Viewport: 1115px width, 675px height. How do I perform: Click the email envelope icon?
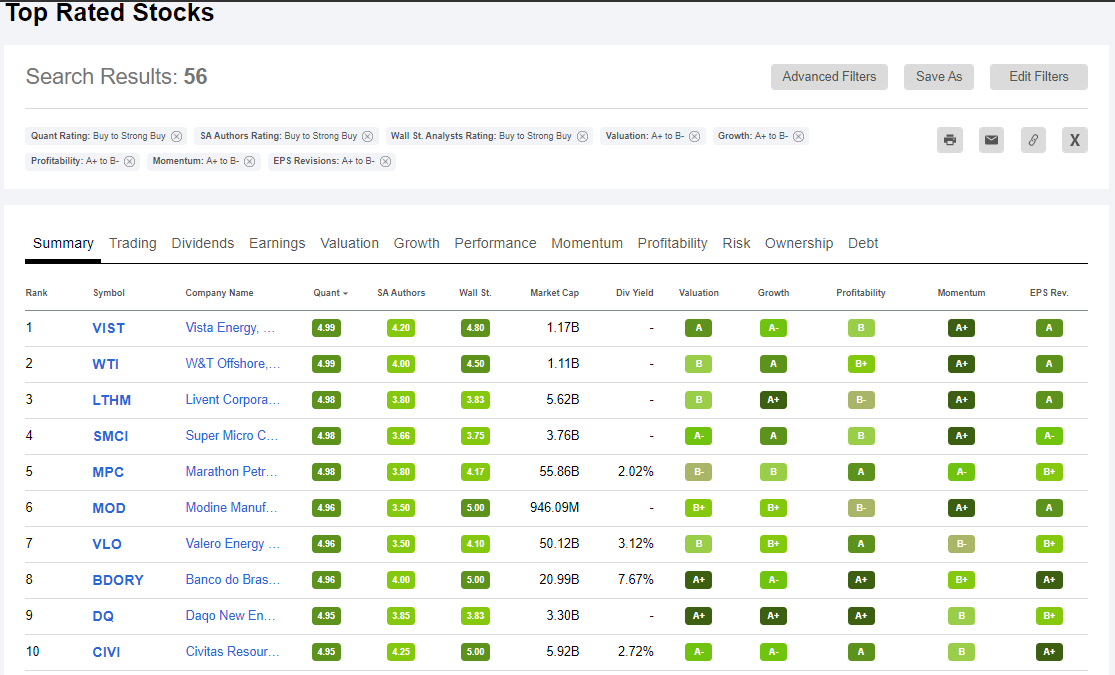[x=991, y=140]
